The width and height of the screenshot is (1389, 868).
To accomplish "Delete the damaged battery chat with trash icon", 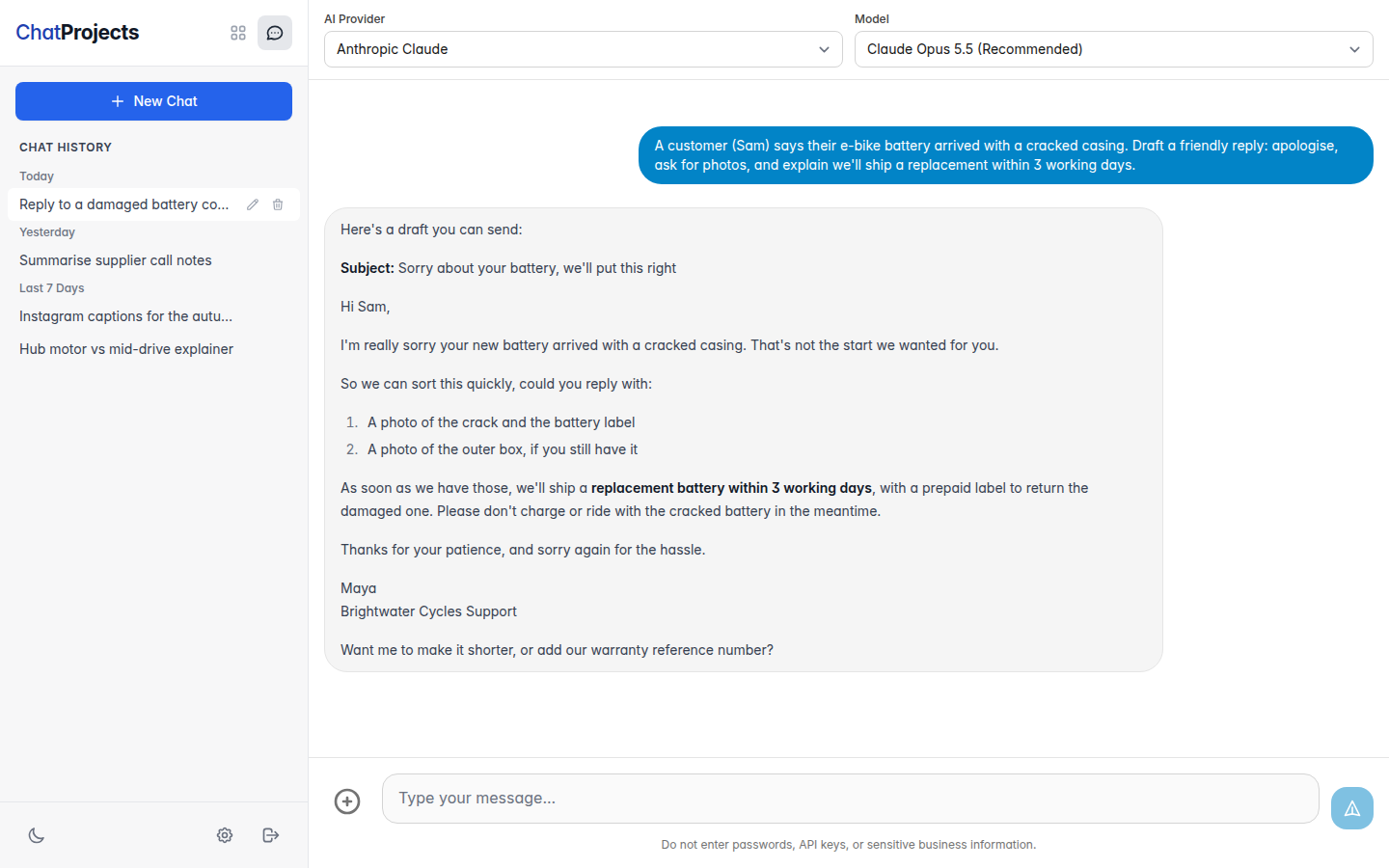I will pyautogui.click(x=278, y=204).
